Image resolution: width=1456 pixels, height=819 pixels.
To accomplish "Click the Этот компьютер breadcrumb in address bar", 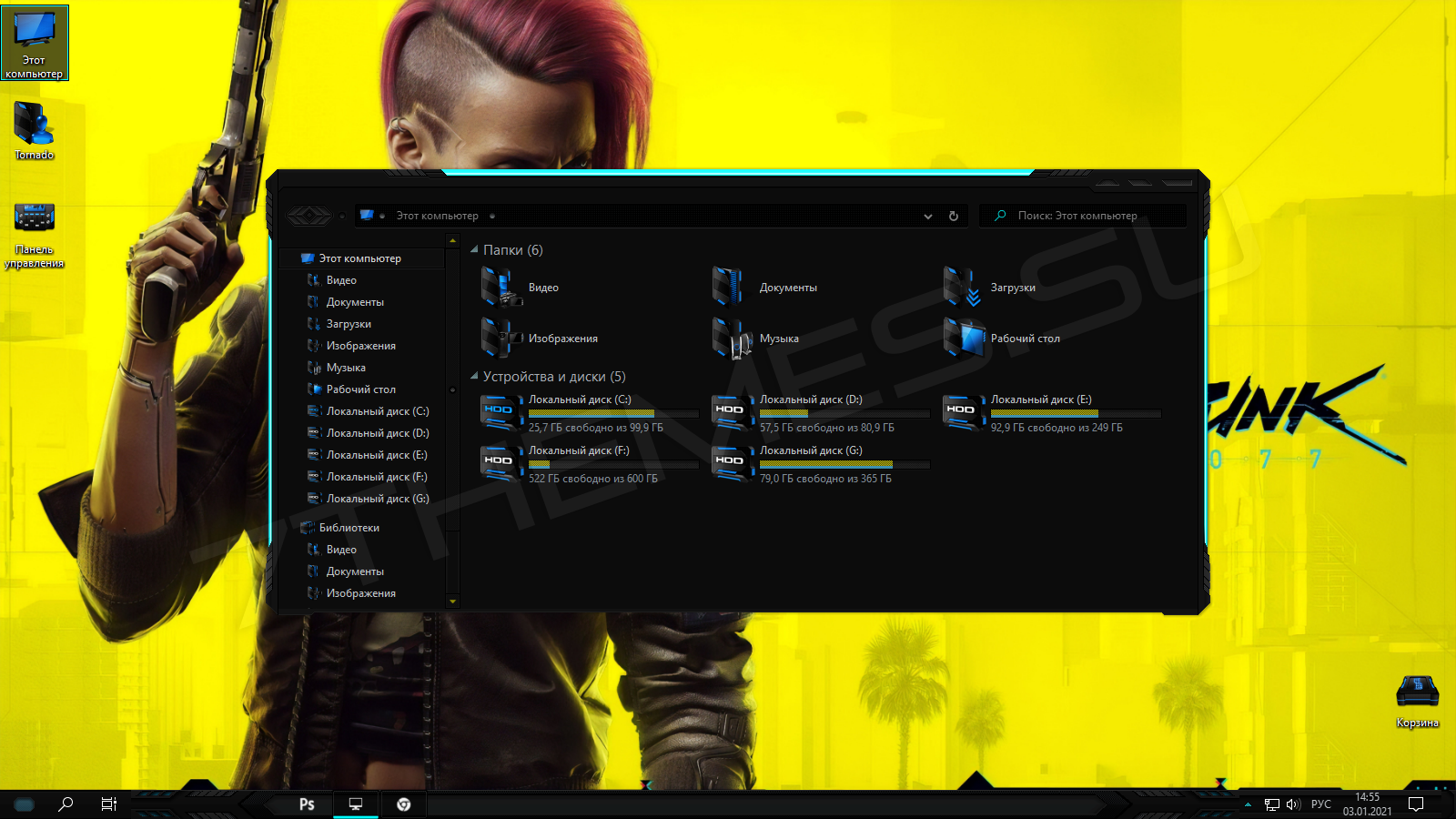I will coord(437,216).
